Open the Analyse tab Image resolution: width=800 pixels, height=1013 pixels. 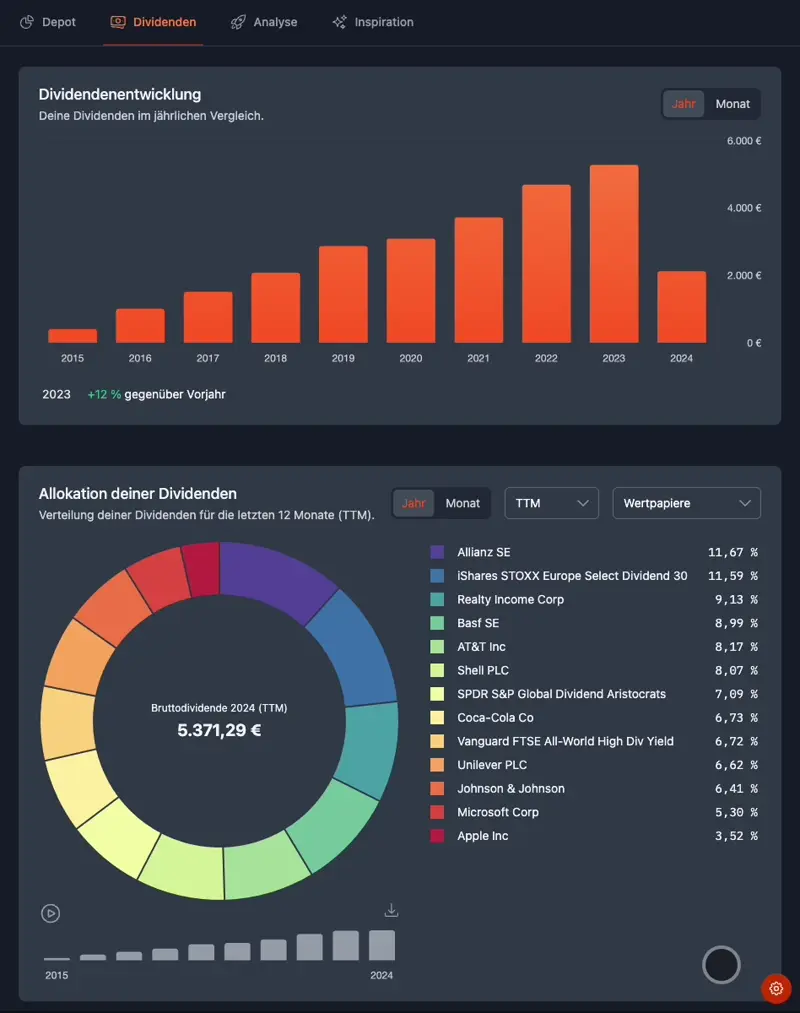[x=275, y=22]
